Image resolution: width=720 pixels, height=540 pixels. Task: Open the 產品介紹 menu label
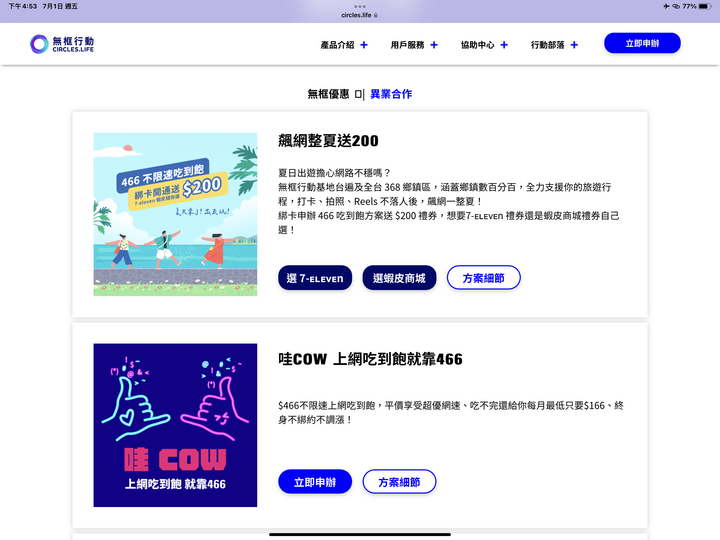coord(338,45)
